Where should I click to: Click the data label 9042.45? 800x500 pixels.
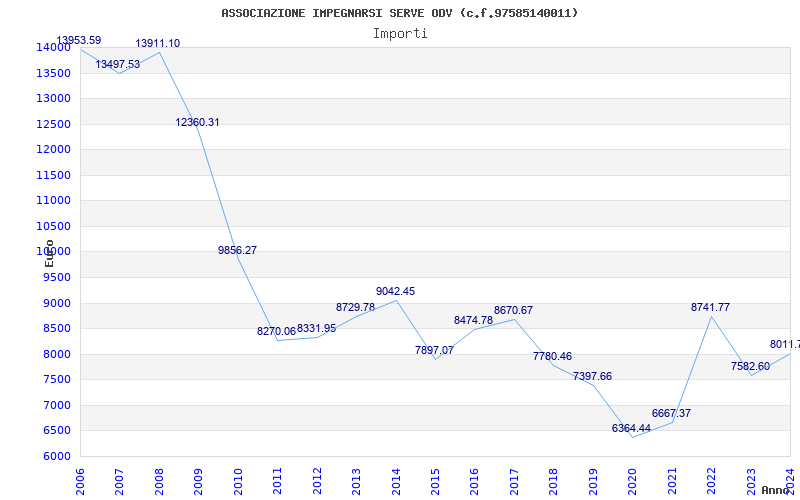tap(395, 291)
